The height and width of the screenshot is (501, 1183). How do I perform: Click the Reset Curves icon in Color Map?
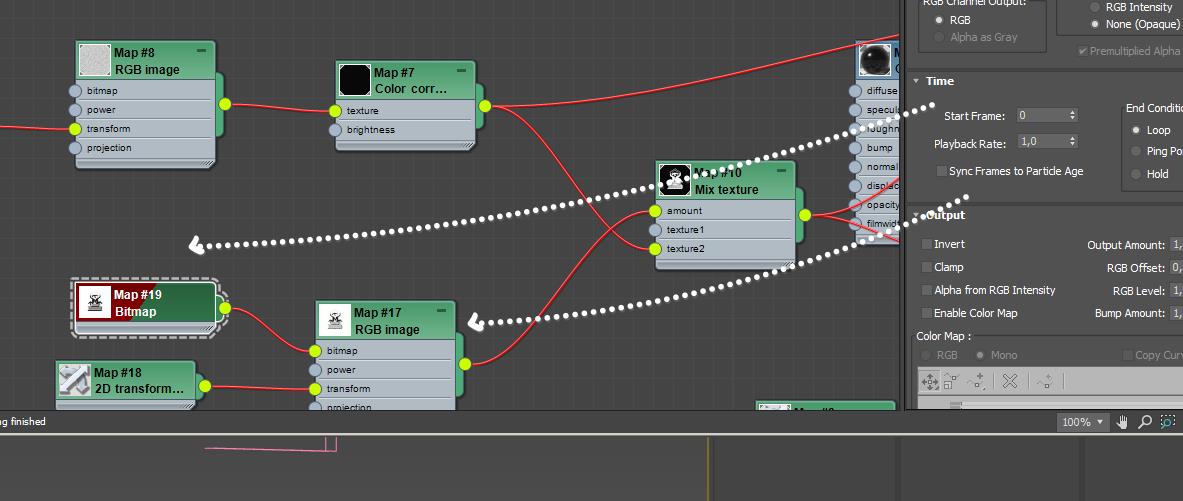click(1045, 383)
